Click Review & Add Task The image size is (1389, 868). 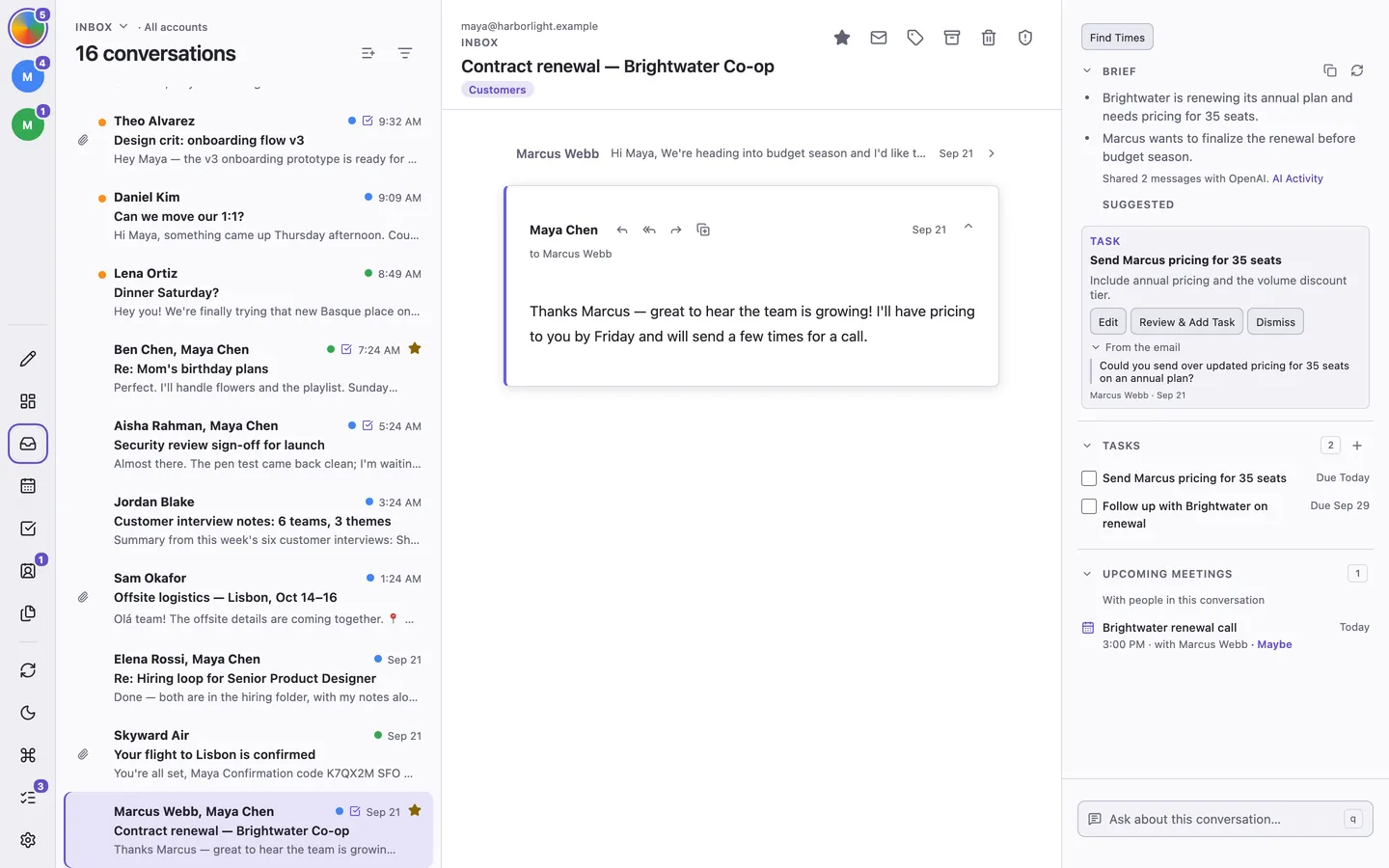click(1186, 322)
